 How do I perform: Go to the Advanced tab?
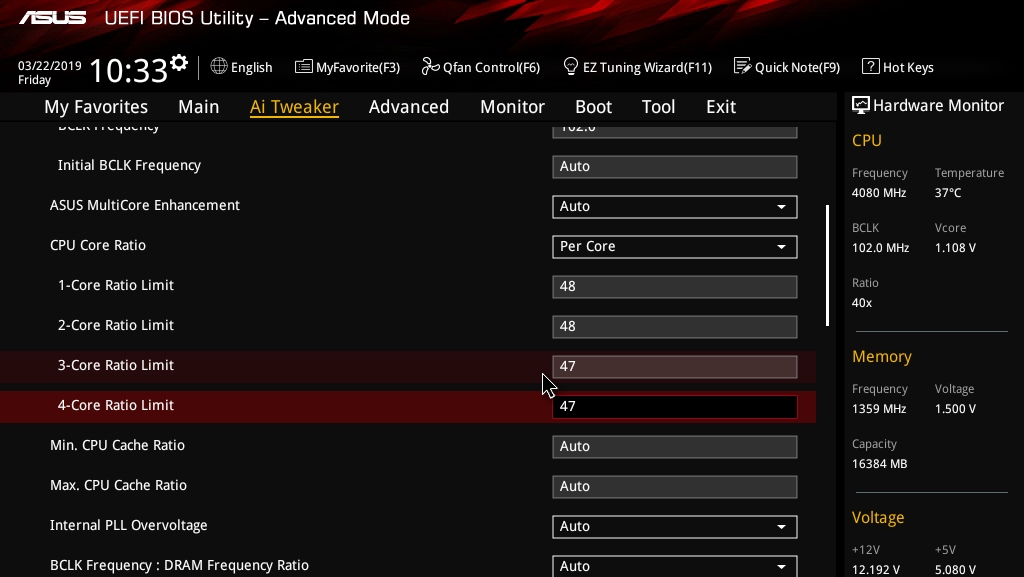pyautogui.click(x=409, y=107)
